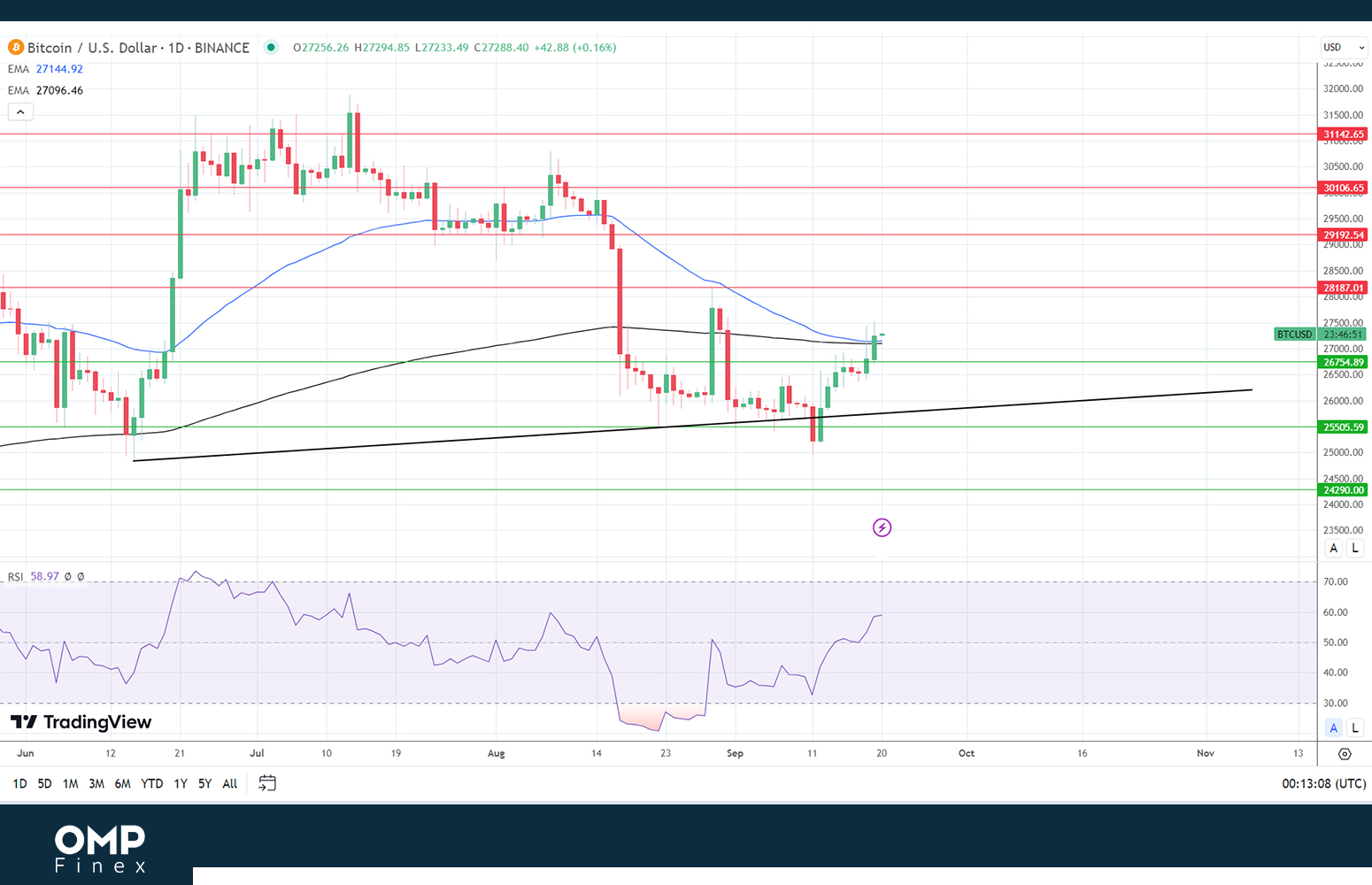Image resolution: width=1372 pixels, height=885 pixels.
Task: Click the 26754.89 green price label
Action: [x=1344, y=362]
